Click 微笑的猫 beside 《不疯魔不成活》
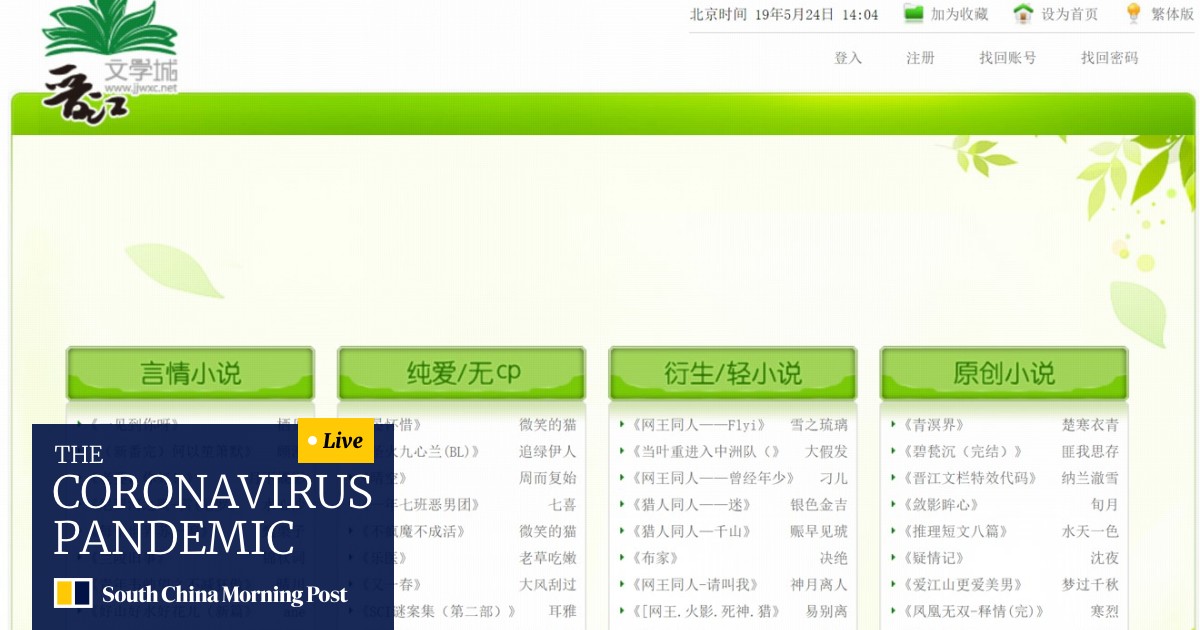The width and height of the screenshot is (1200, 630). pos(547,531)
